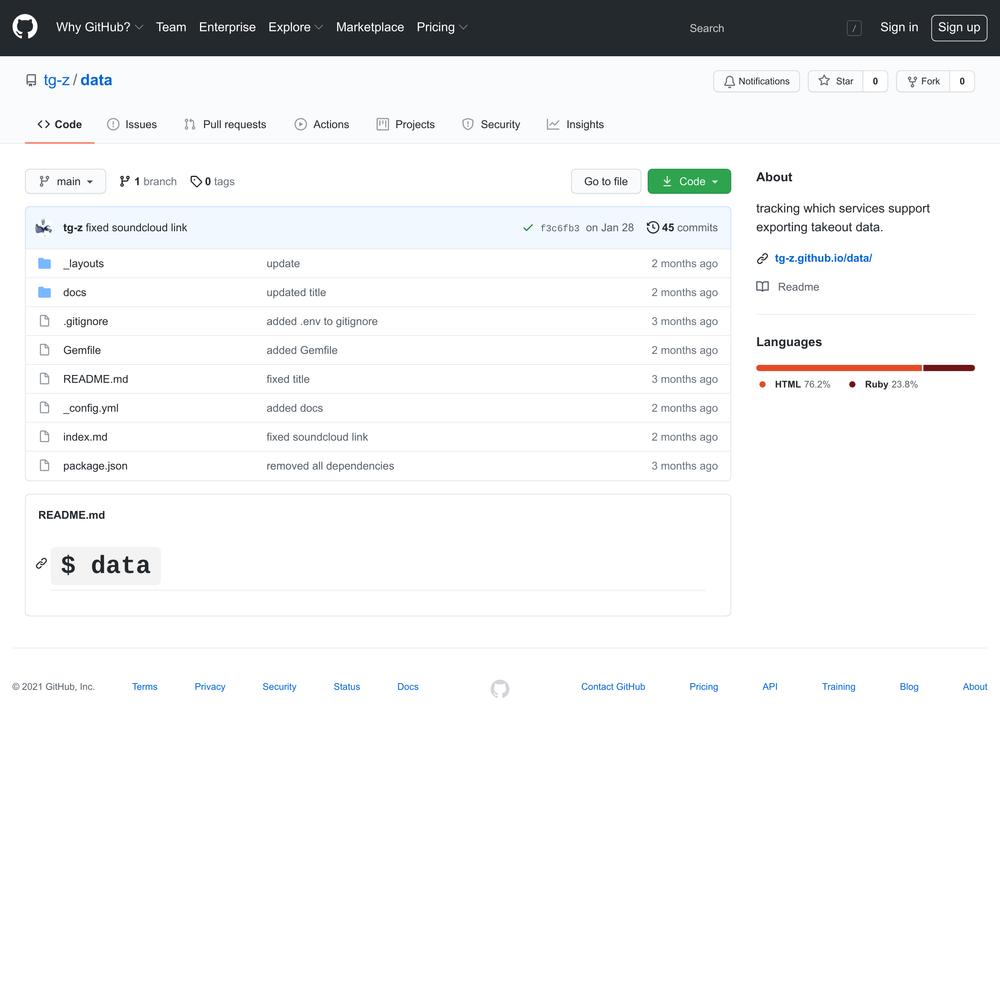The height and width of the screenshot is (1000, 1000).
Task: Open the index.md file
Action: [85, 437]
